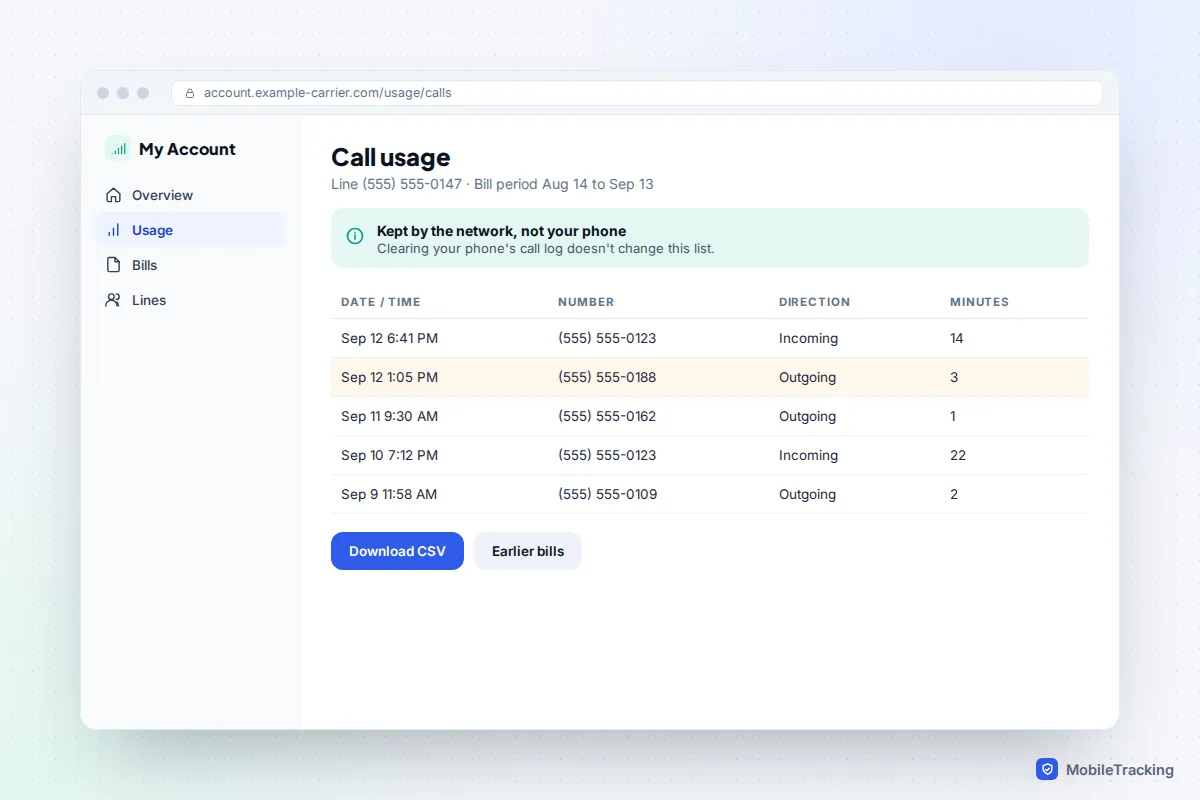This screenshot has width=1200, height=800.
Task: Open the Lines sidebar item
Action: click(191, 300)
